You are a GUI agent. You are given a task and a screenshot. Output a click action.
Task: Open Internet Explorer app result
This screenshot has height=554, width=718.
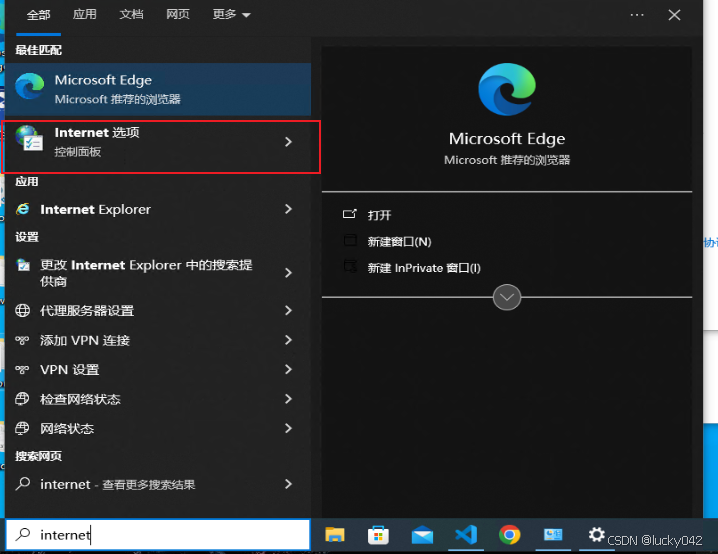point(158,209)
